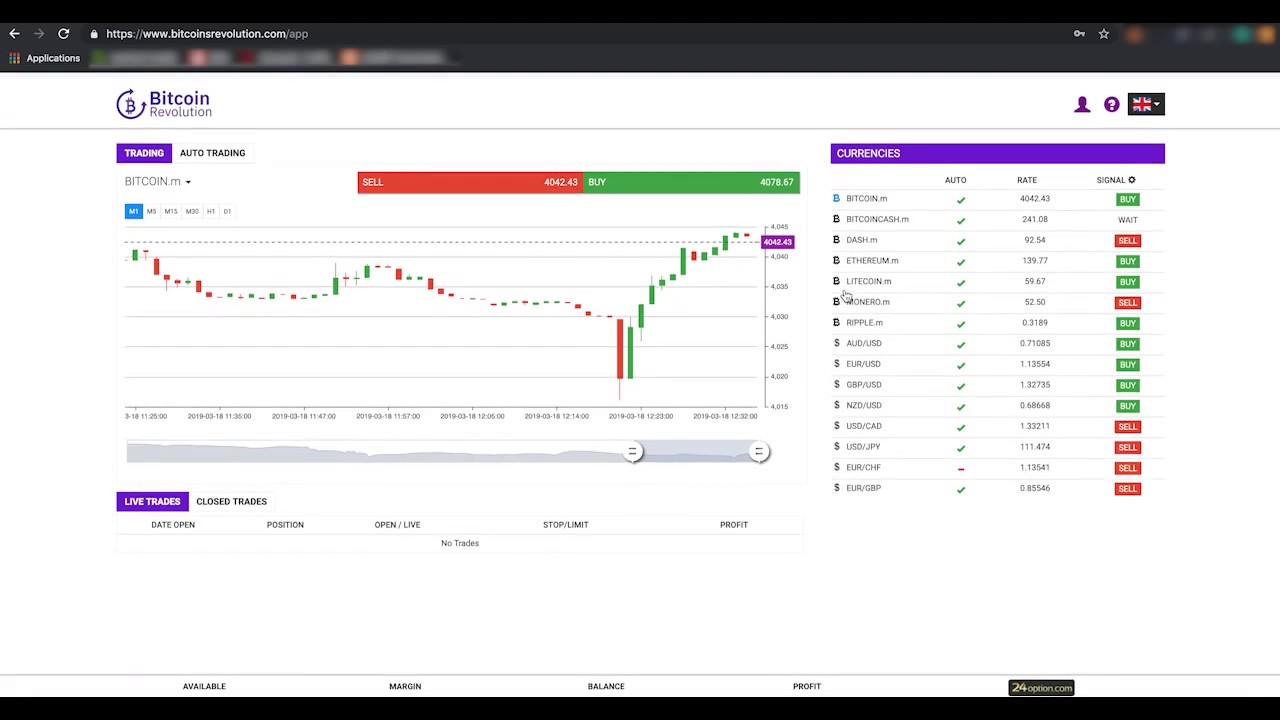Image resolution: width=1280 pixels, height=720 pixels.
Task: Click the Bitcoin icon beside BITCOIN.m
Action: (x=837, y=198)
